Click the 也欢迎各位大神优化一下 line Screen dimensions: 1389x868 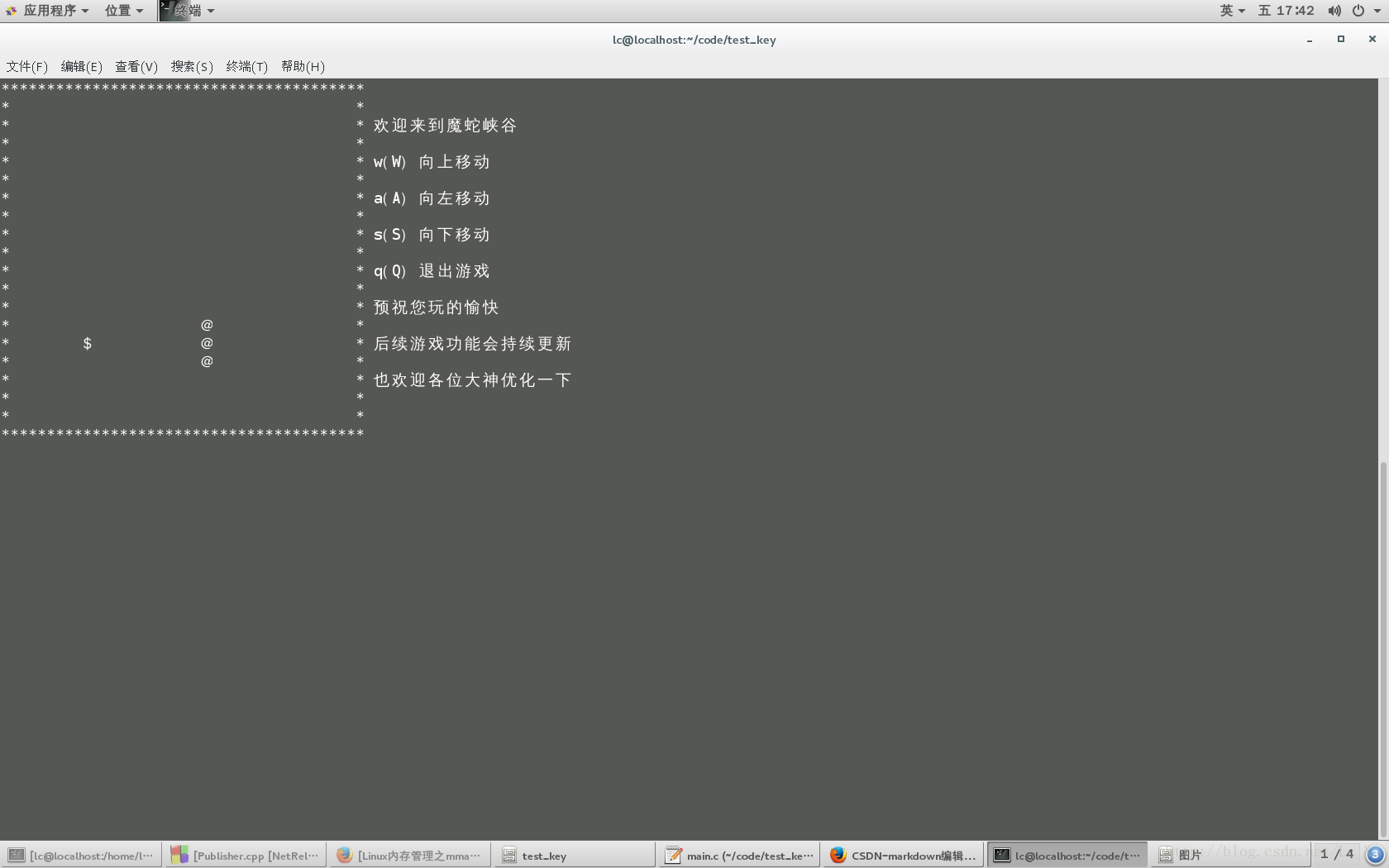tap(472, 379)
